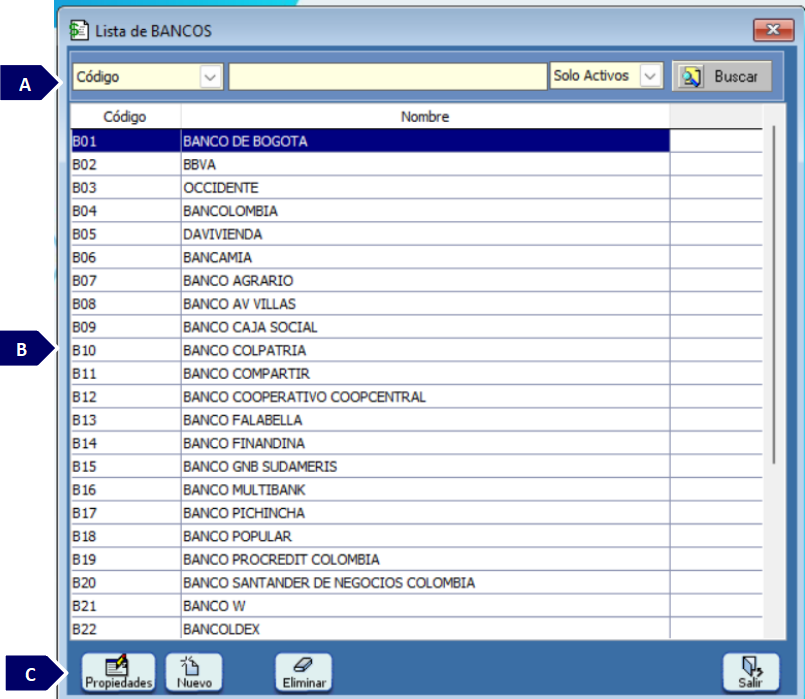Click code cell B17
This screenshot has height=699, width=805.
[126, 513]
